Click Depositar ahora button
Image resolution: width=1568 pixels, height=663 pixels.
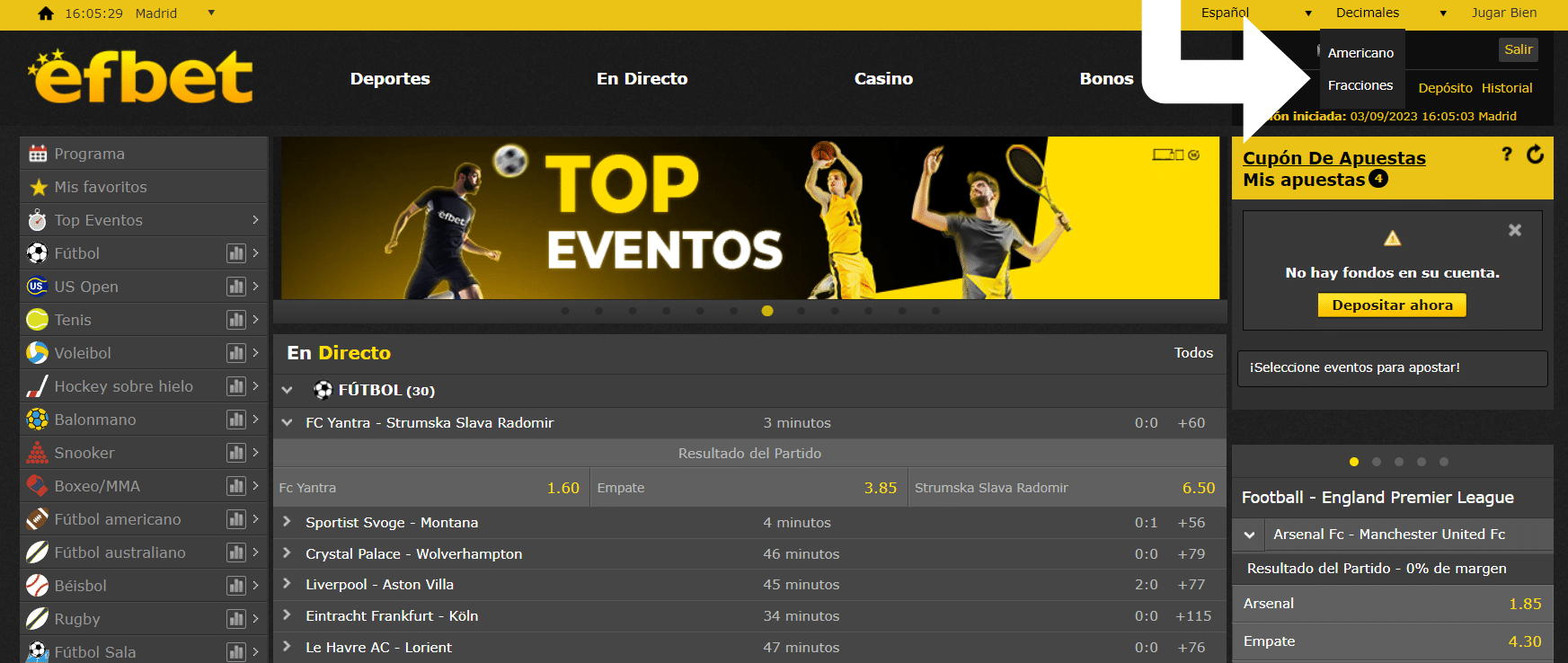coord(1392,305)
